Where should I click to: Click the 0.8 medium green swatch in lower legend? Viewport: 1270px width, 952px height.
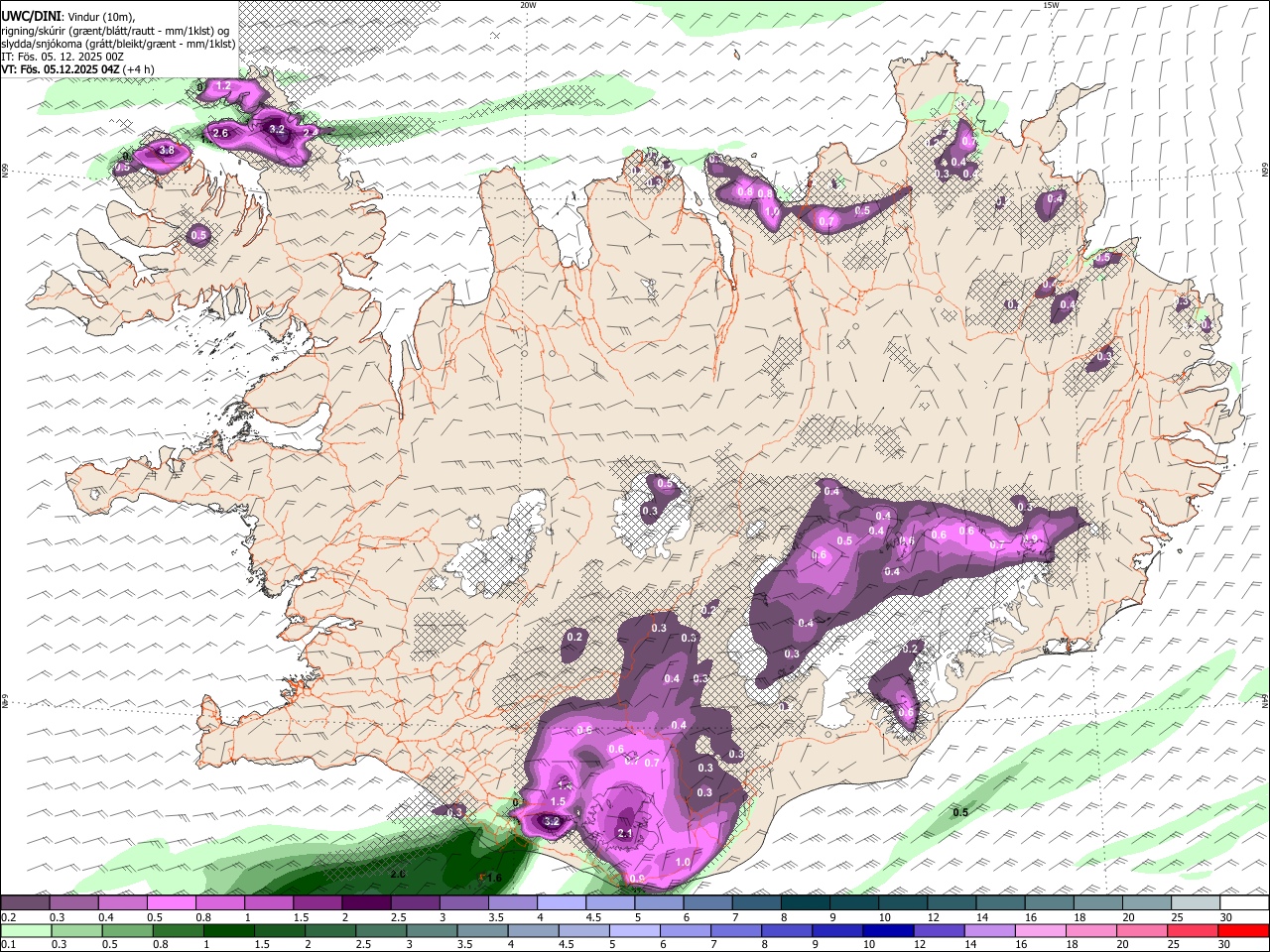178,930
